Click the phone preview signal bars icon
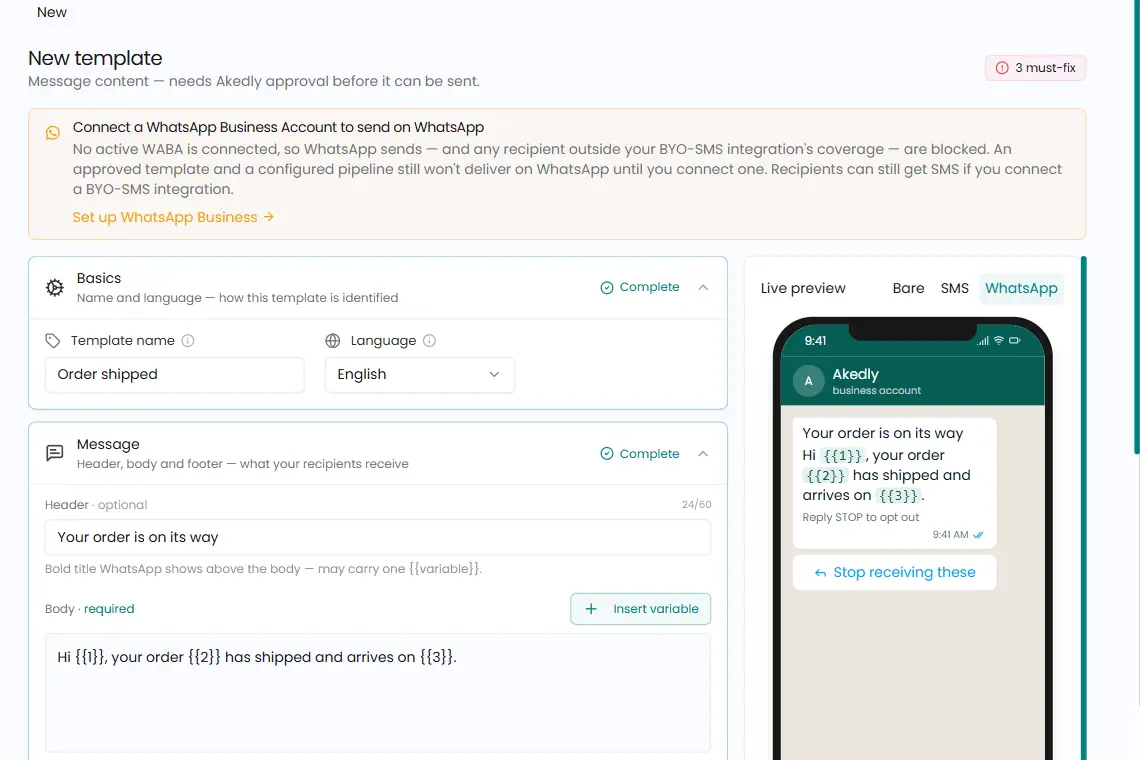This screenshot has width=1140, height=760. click(983, 340)
